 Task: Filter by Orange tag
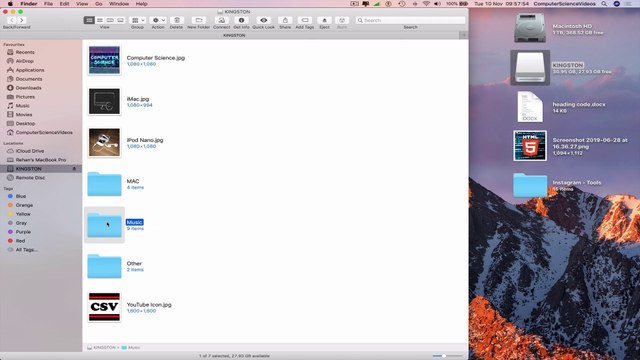coord(24,205)
